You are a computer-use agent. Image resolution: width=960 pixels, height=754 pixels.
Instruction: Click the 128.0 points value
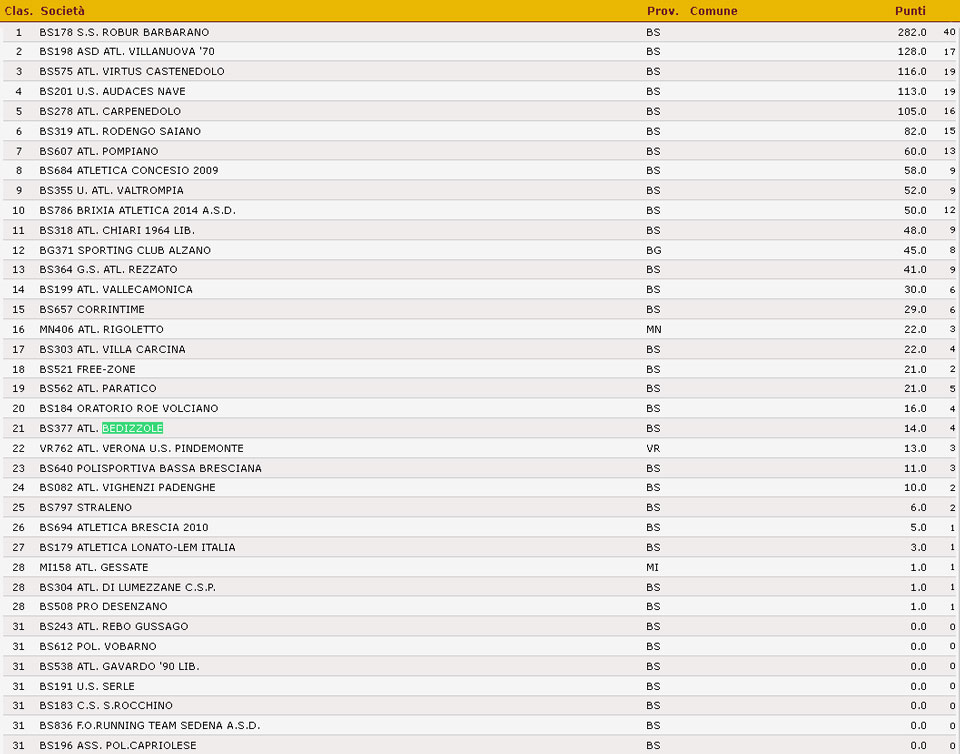click(x=912, y=52)
